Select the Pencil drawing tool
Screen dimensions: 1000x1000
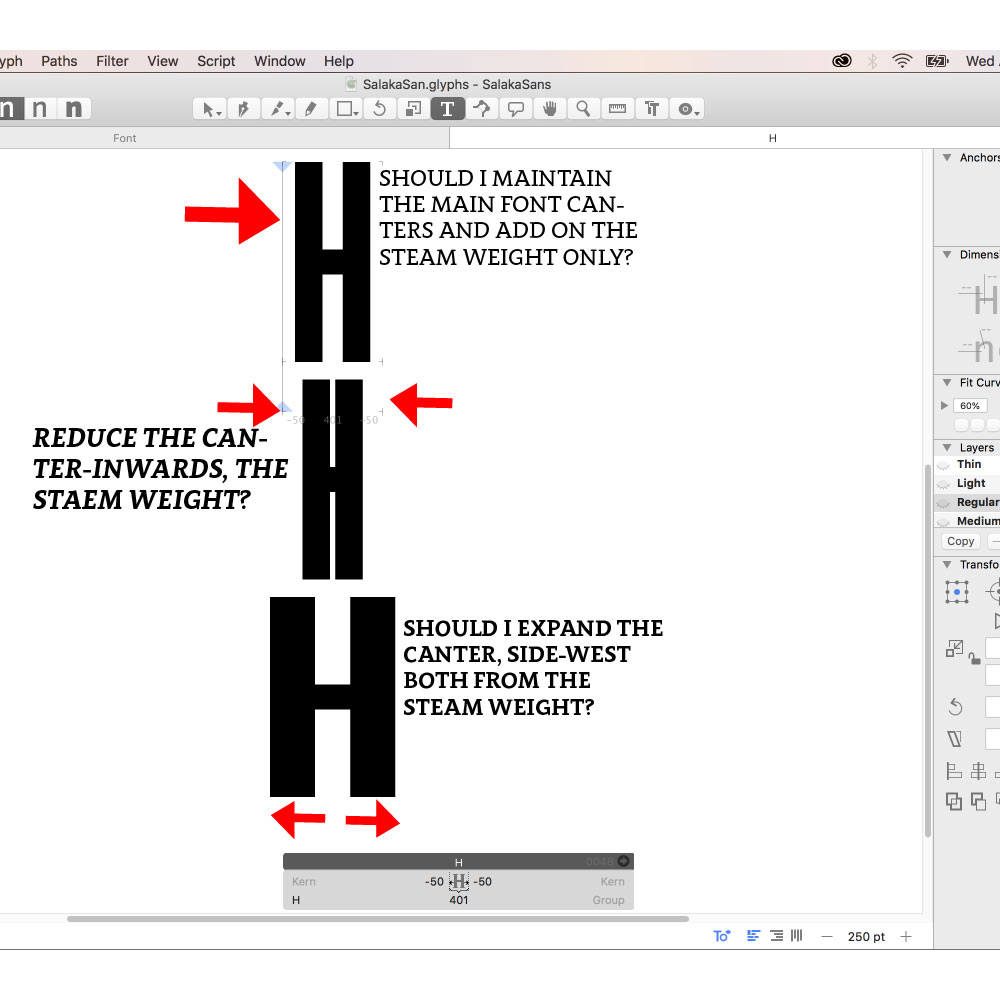311,109
